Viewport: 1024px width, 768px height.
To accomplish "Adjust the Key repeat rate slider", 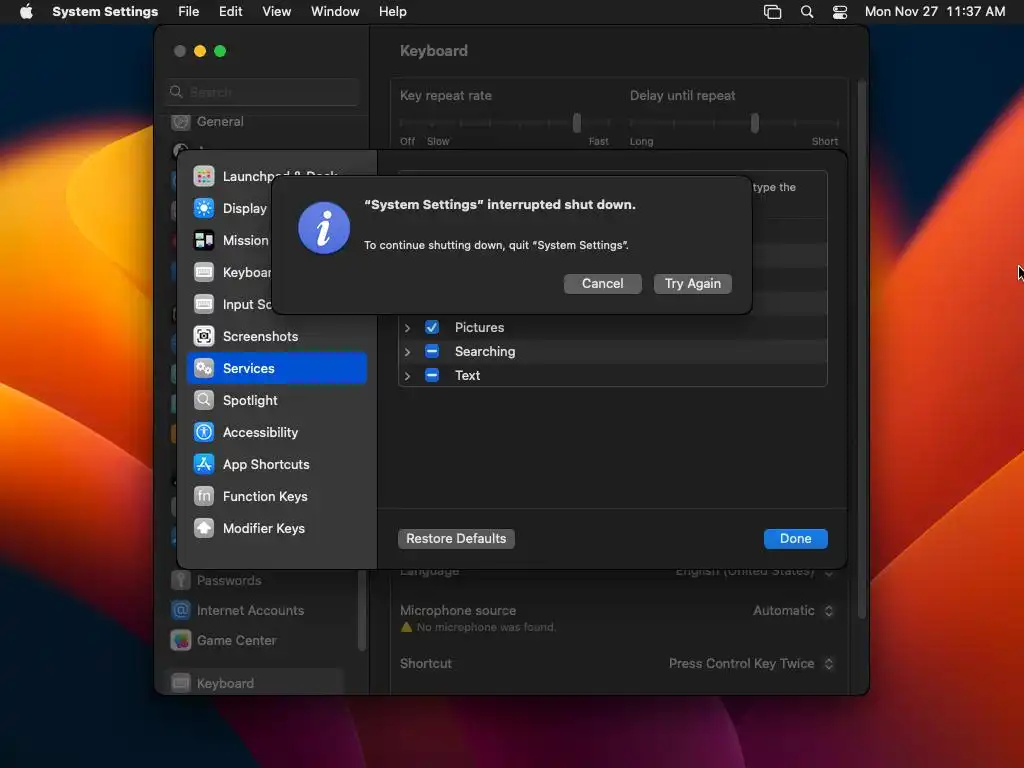I will 577,123.
